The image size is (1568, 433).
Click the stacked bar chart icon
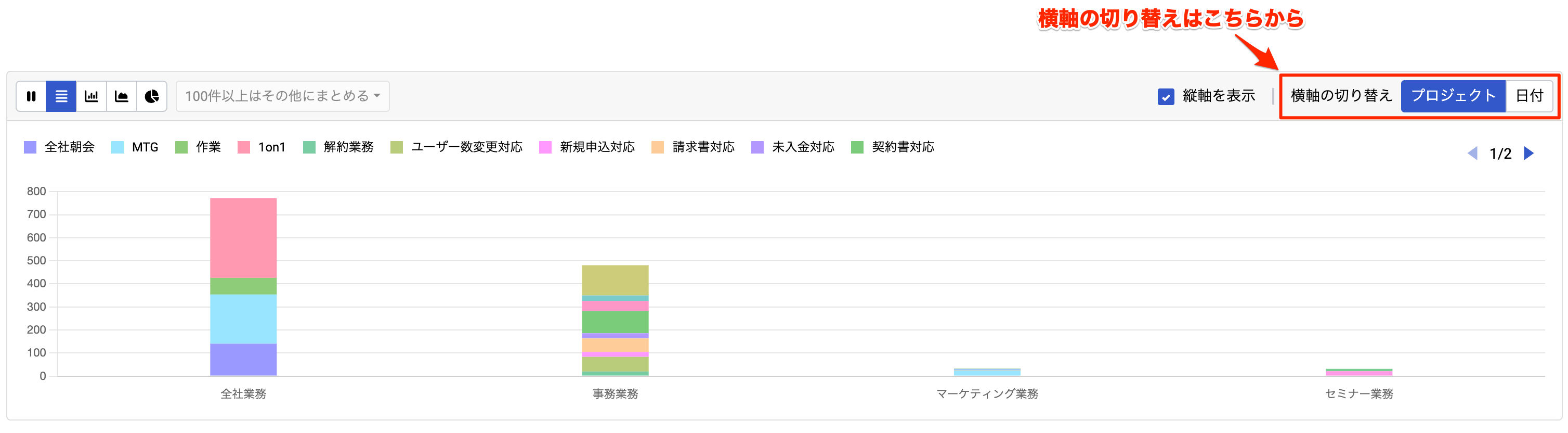point(61,96)
